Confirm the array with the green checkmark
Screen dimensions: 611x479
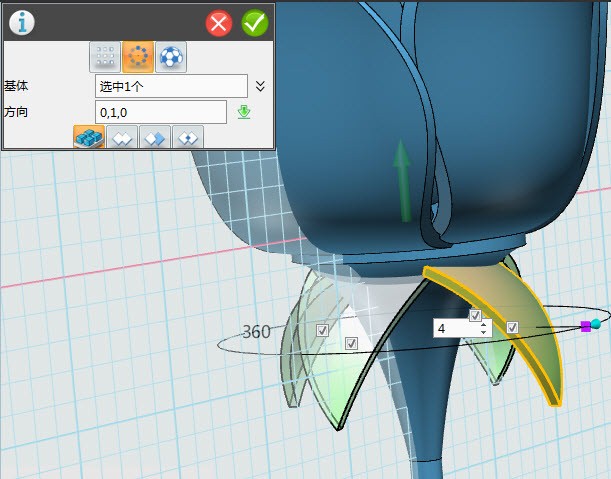point(255,23)
